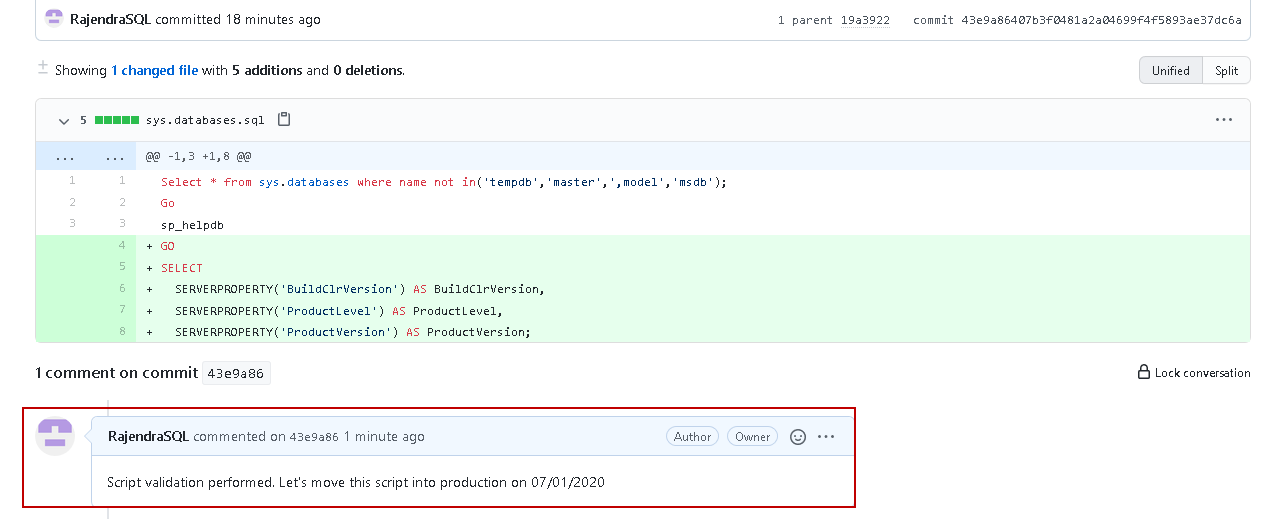
Task: Click the diff settings icon near Showing
Action: [43, 68]
